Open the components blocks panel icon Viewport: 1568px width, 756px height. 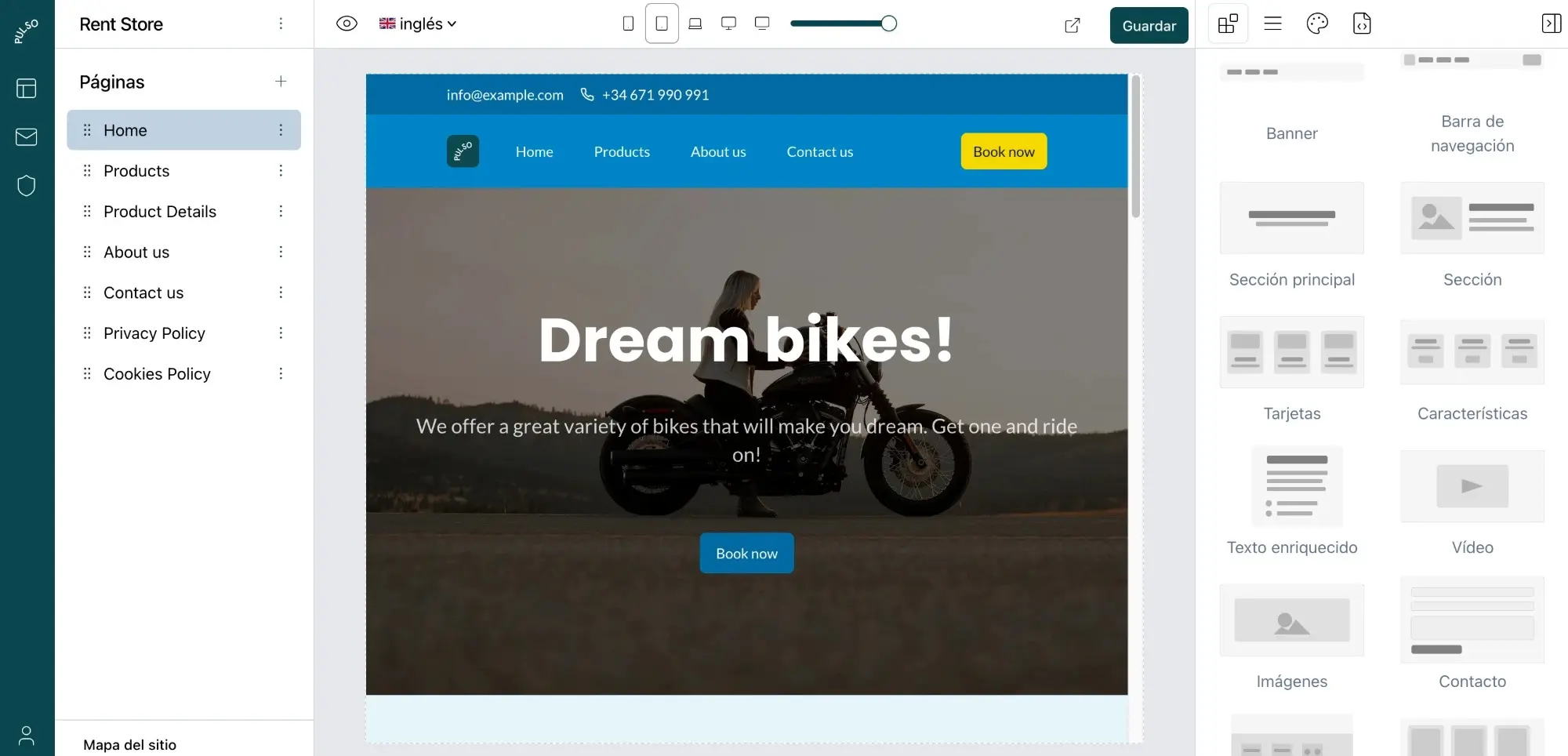tap(1228, 24)
